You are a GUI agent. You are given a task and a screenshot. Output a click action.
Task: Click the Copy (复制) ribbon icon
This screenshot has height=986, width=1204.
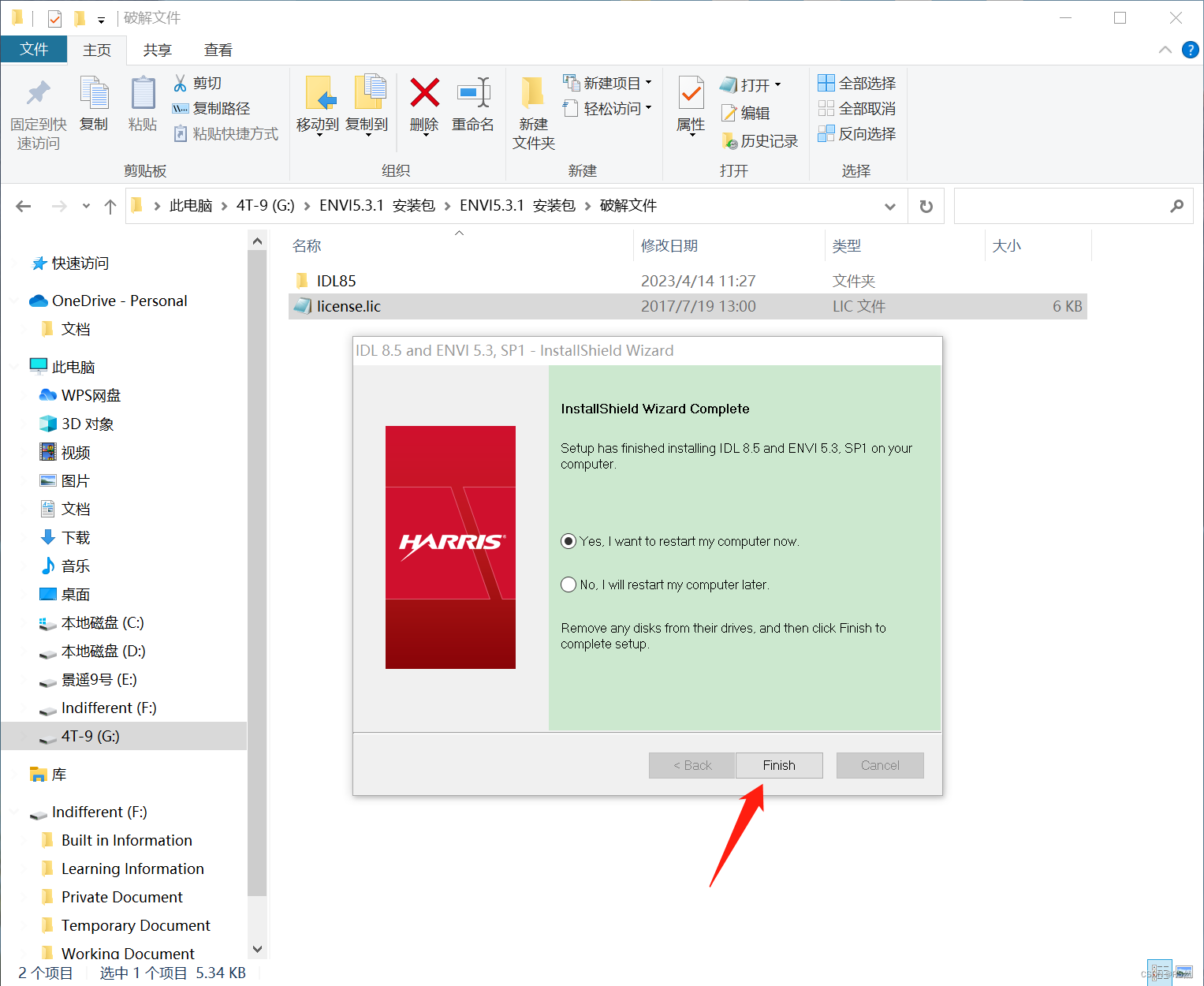coord(94,94)
